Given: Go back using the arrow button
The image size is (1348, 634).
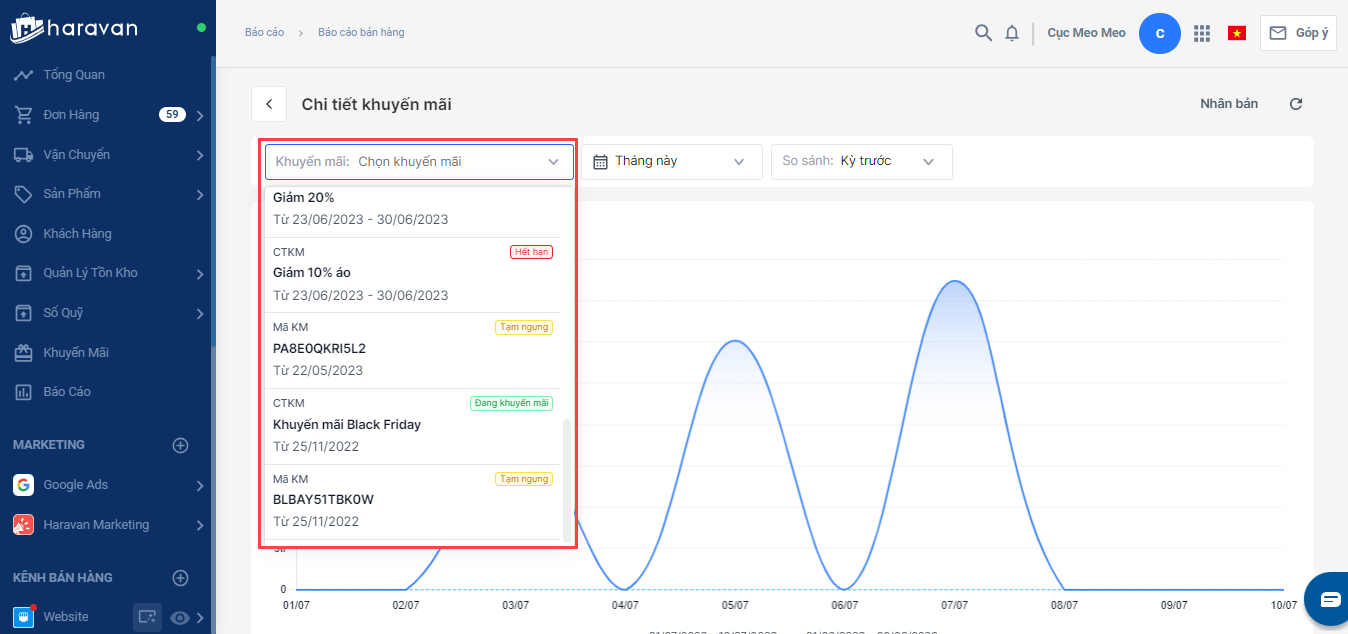Looking at the screenshot, I should point(268,104).
